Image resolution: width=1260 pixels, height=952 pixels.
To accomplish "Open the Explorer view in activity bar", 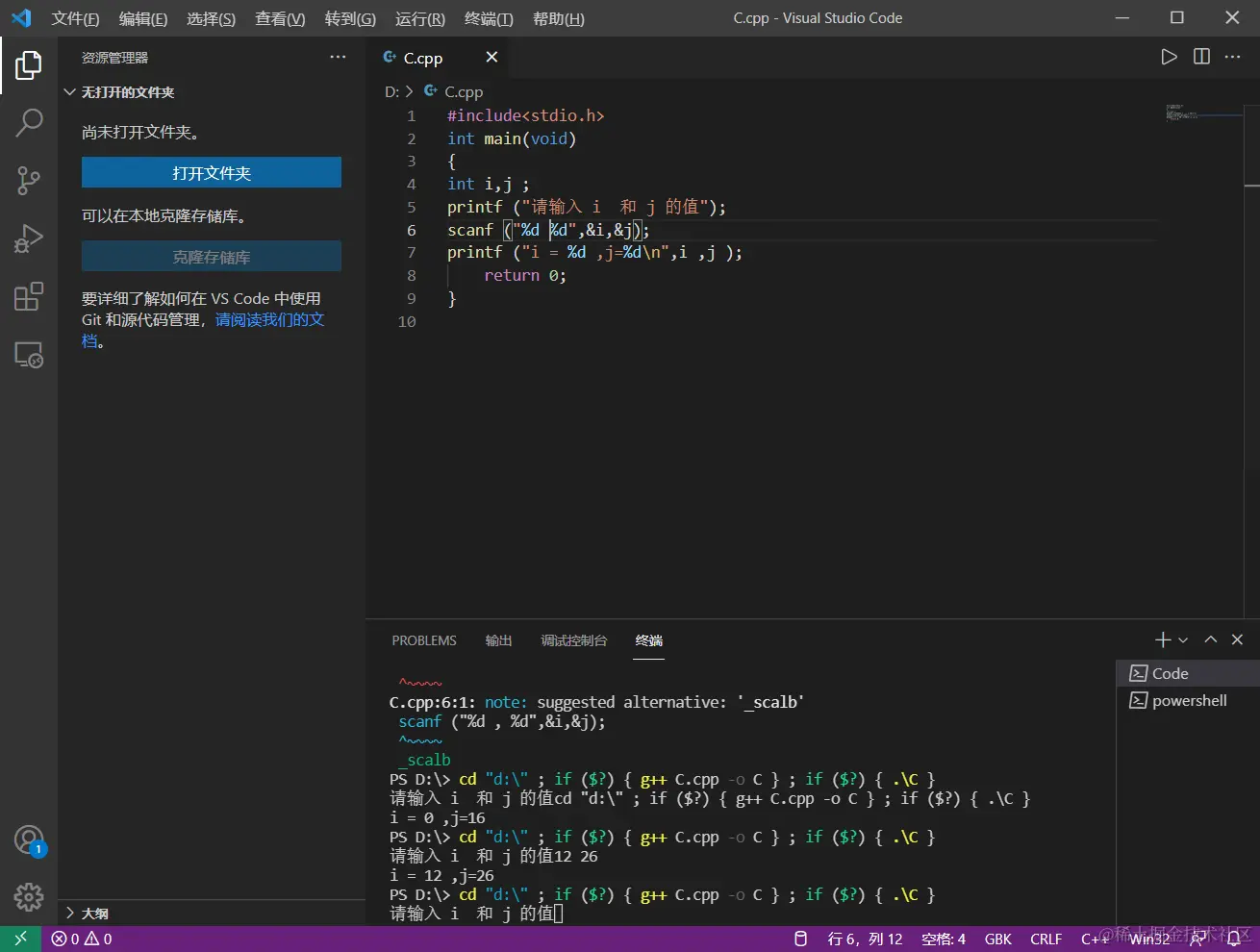I will click(x=29, y=65).
